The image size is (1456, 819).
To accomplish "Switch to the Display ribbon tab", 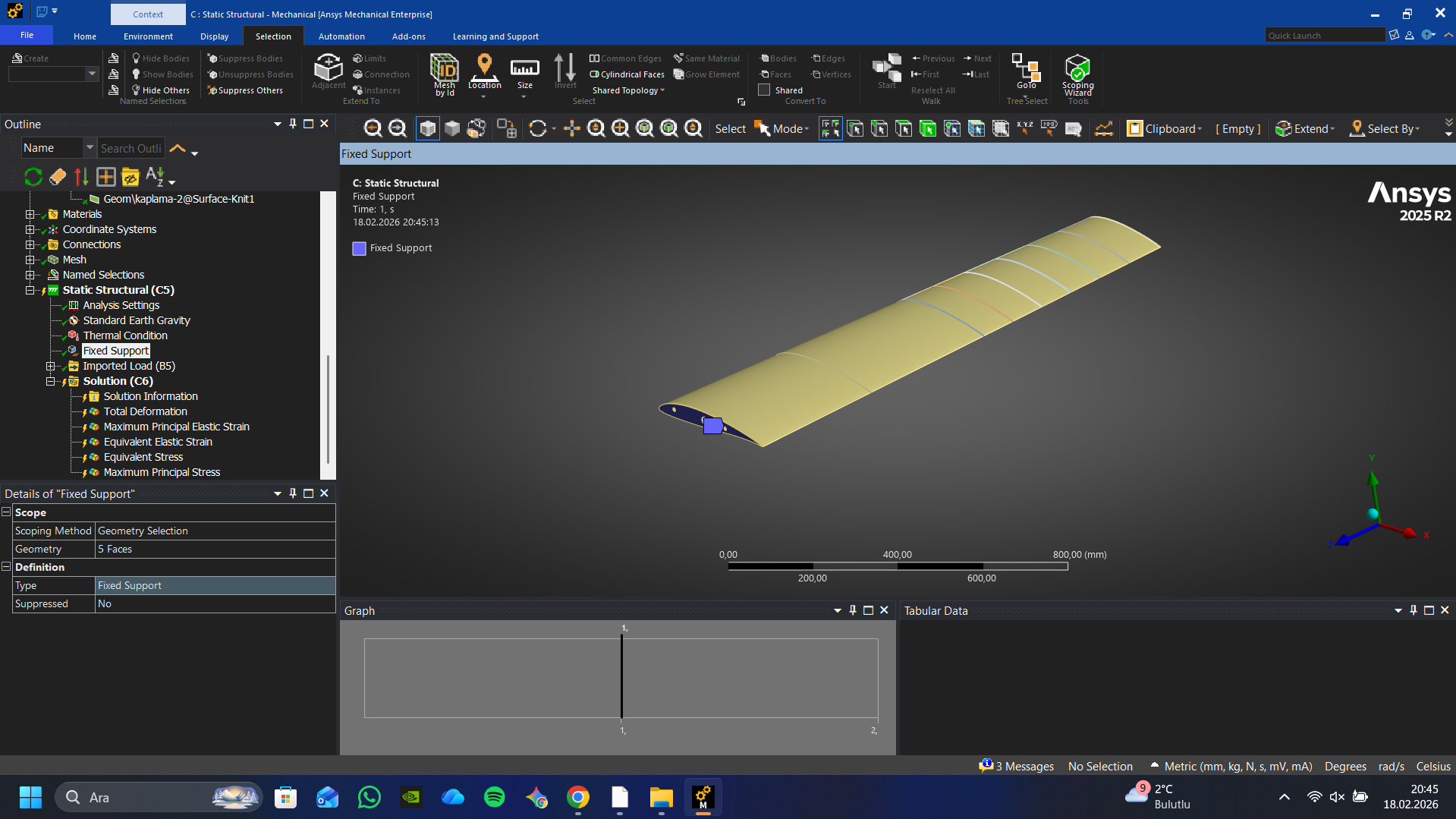I will tap(214, 36).
